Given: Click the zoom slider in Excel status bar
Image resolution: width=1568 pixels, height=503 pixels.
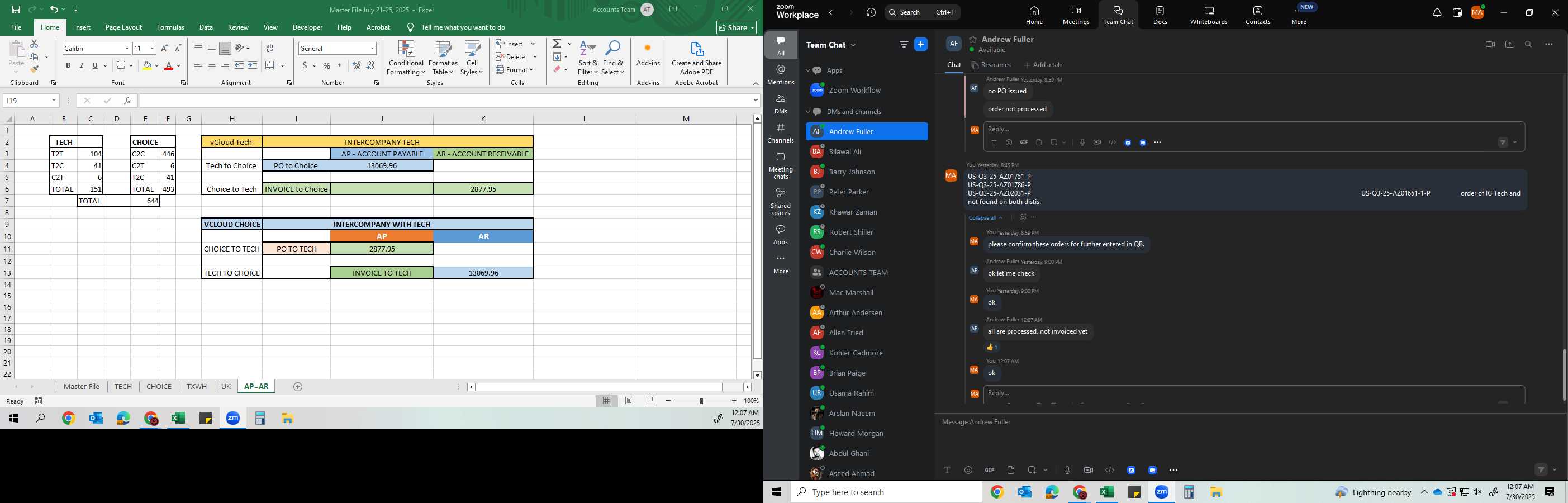Looking at the screenshot, I should [701, 401].
